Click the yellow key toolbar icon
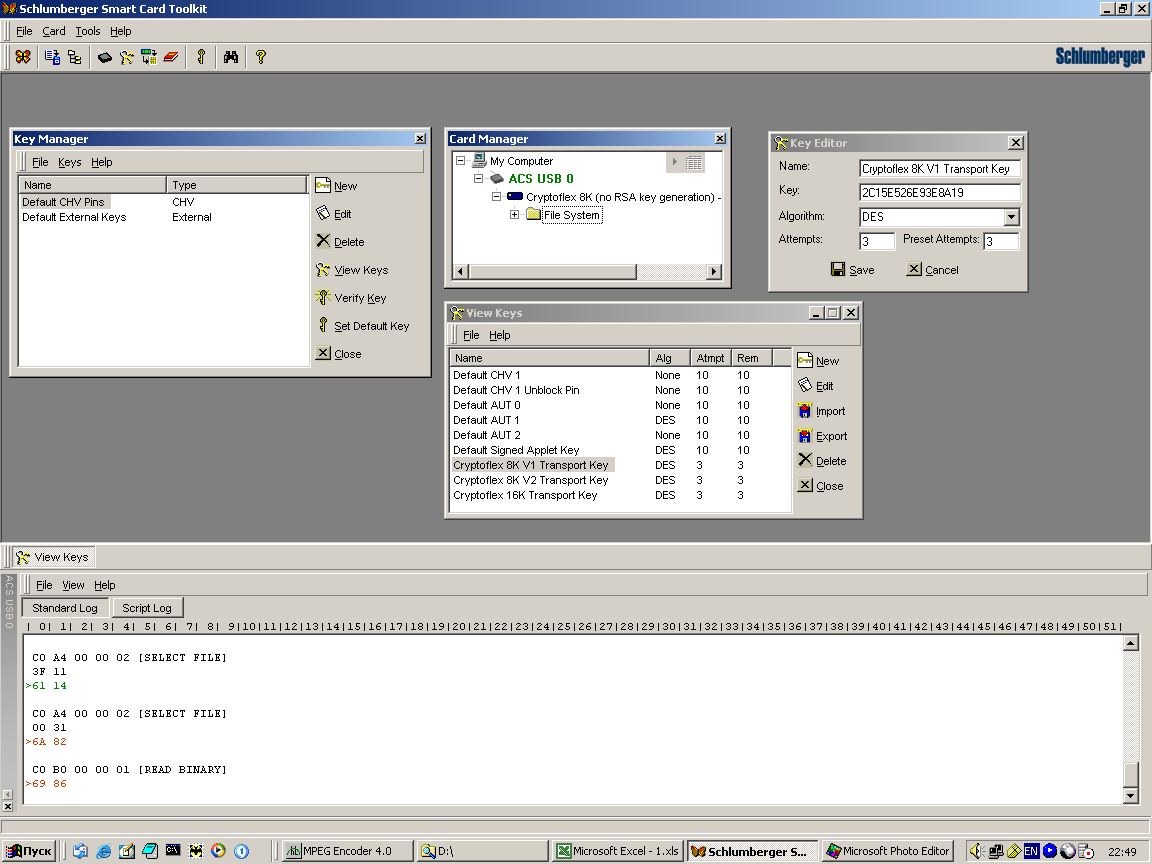 click(x=201, y=57)
